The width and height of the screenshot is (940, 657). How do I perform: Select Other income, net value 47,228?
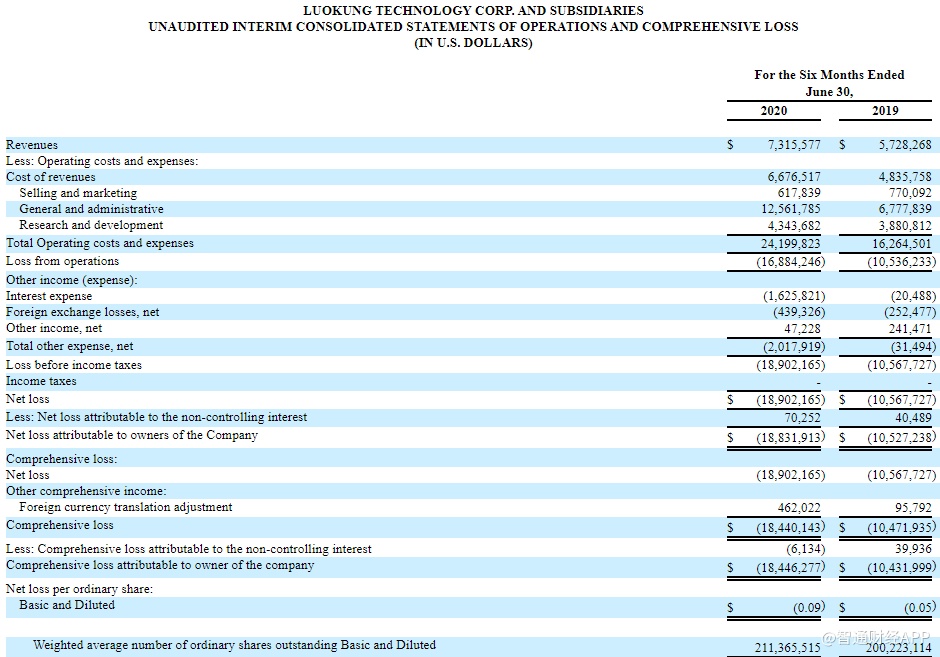coord(803,329)
